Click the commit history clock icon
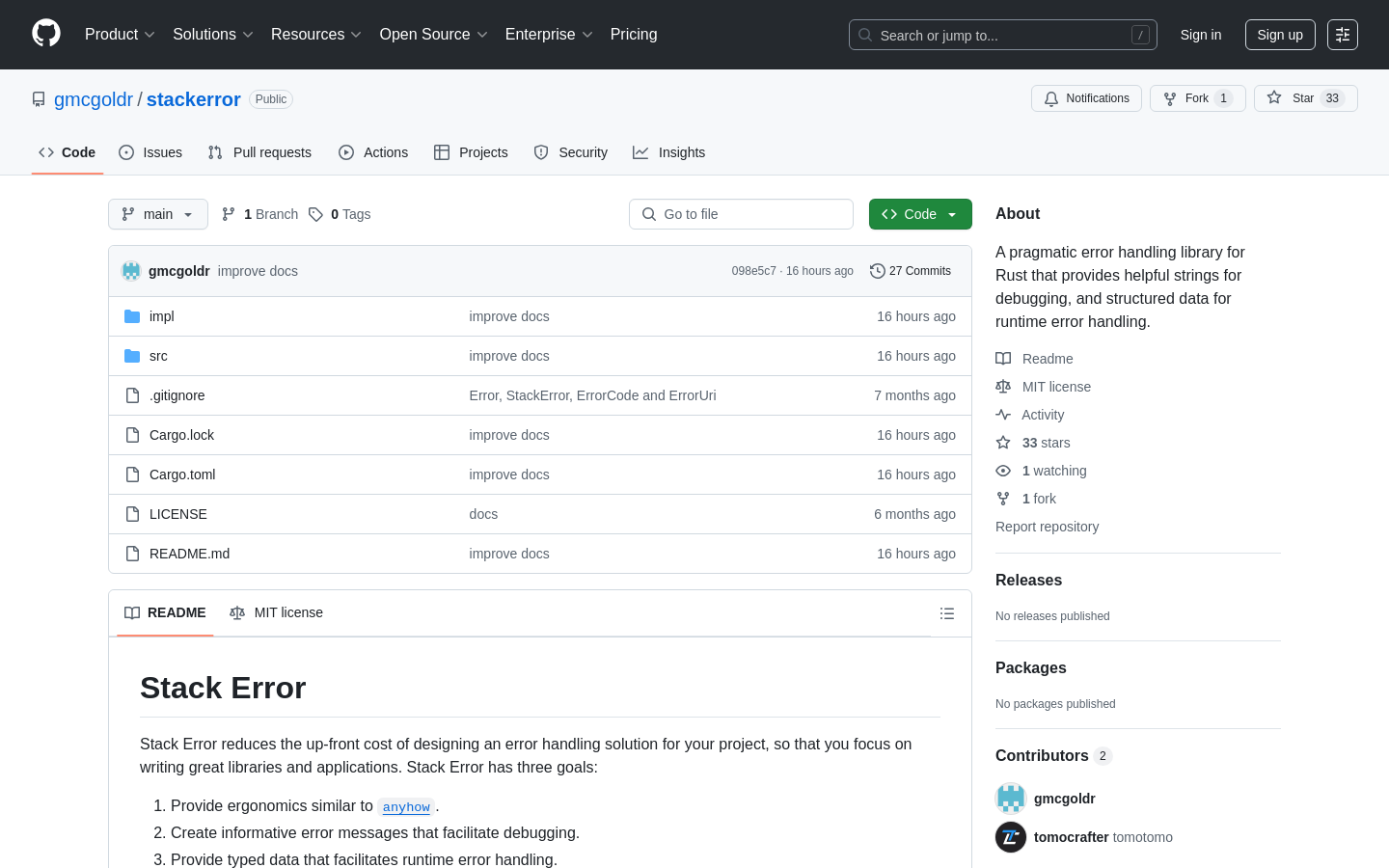Screen dimensions: 1389x868 (x=878, y=271)
